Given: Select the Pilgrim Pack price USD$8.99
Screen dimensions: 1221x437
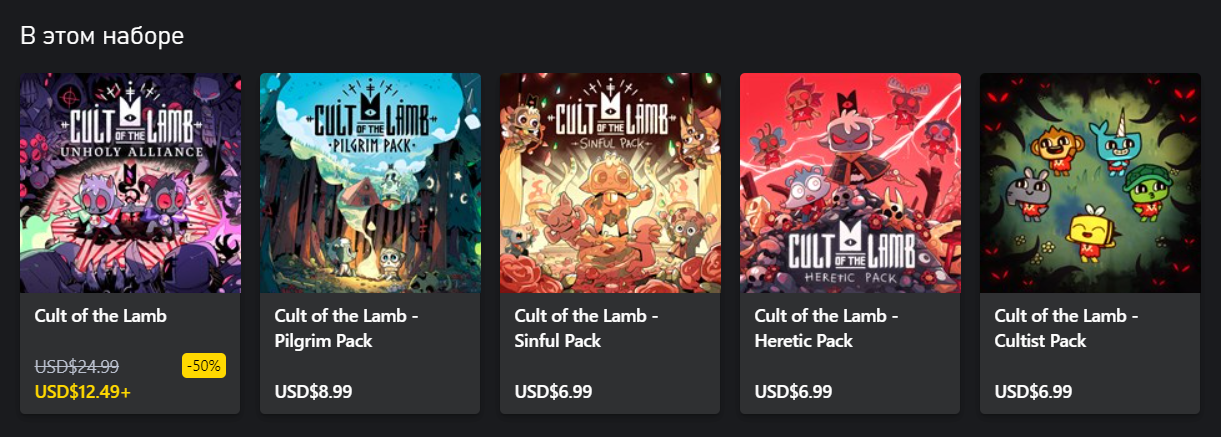Looking at the screenshot, I should (x=313, y=392).
